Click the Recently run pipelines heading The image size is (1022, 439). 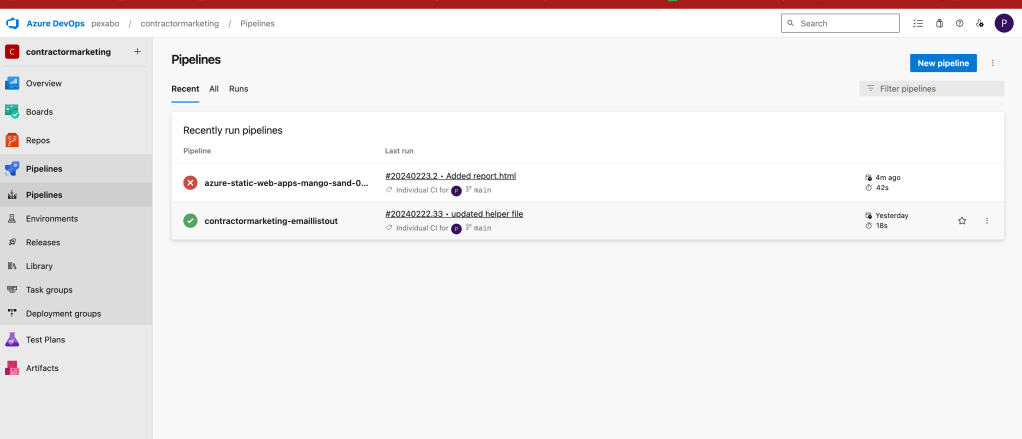(x=233, y=130)
